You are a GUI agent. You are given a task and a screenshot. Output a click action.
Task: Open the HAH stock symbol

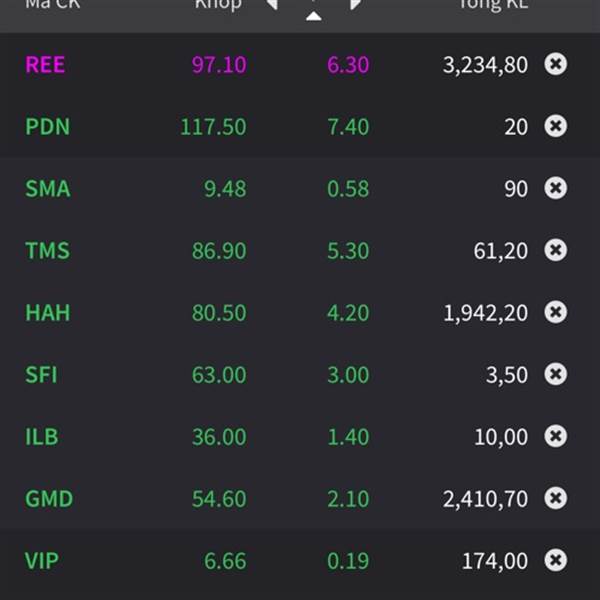(47, 313)
